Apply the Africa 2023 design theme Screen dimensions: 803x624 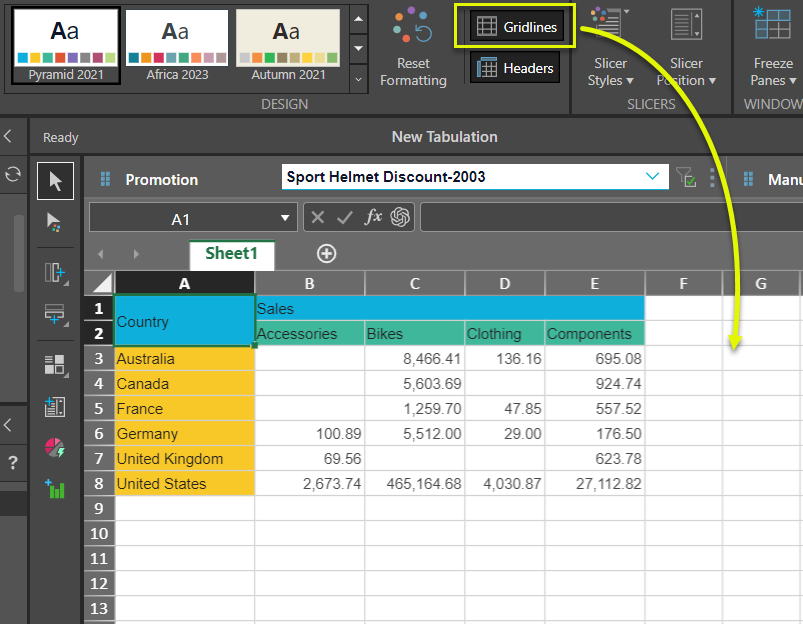(x=177, y=46)
